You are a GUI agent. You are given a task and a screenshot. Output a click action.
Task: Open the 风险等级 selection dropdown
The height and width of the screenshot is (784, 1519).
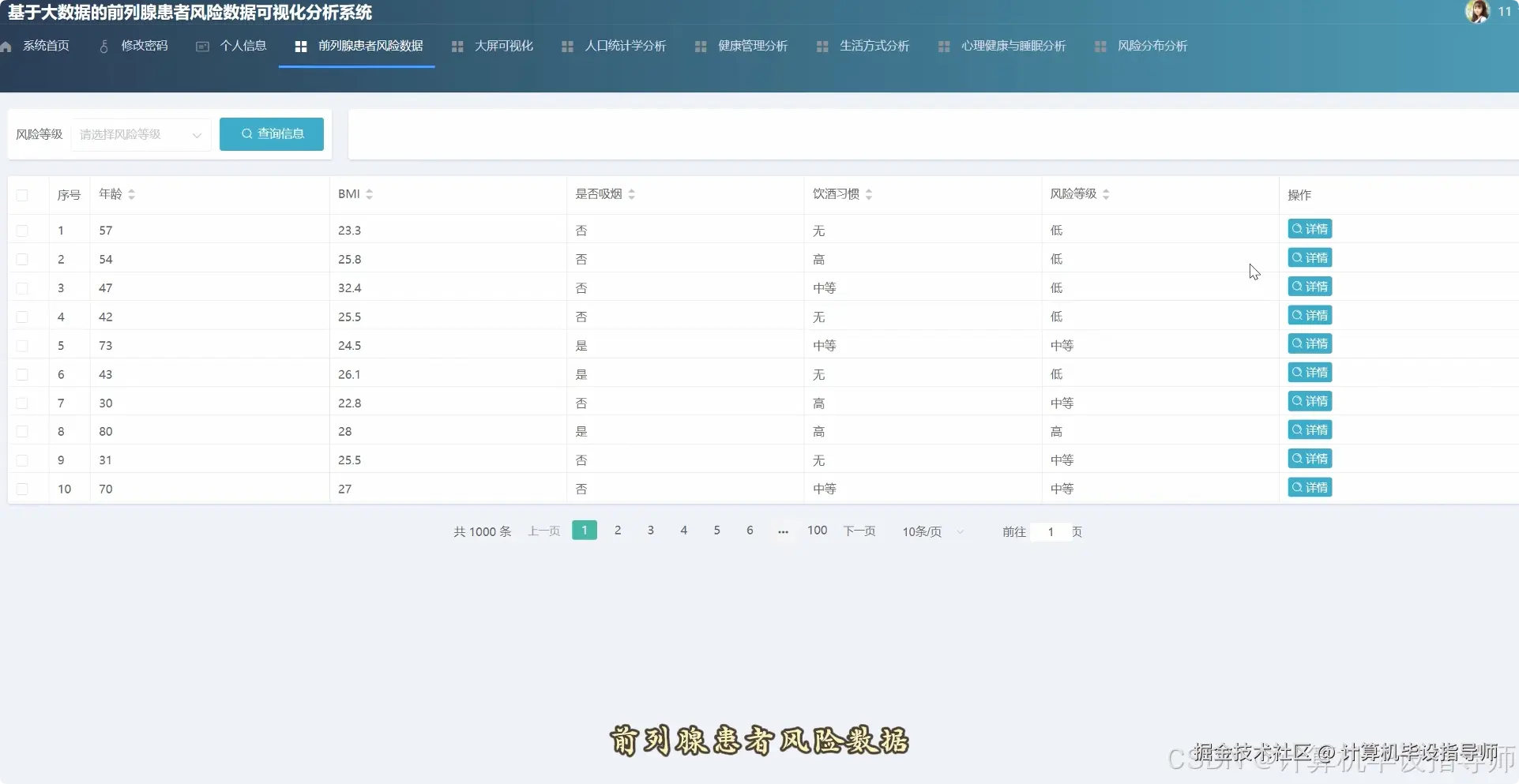click(x=140, y=134)
